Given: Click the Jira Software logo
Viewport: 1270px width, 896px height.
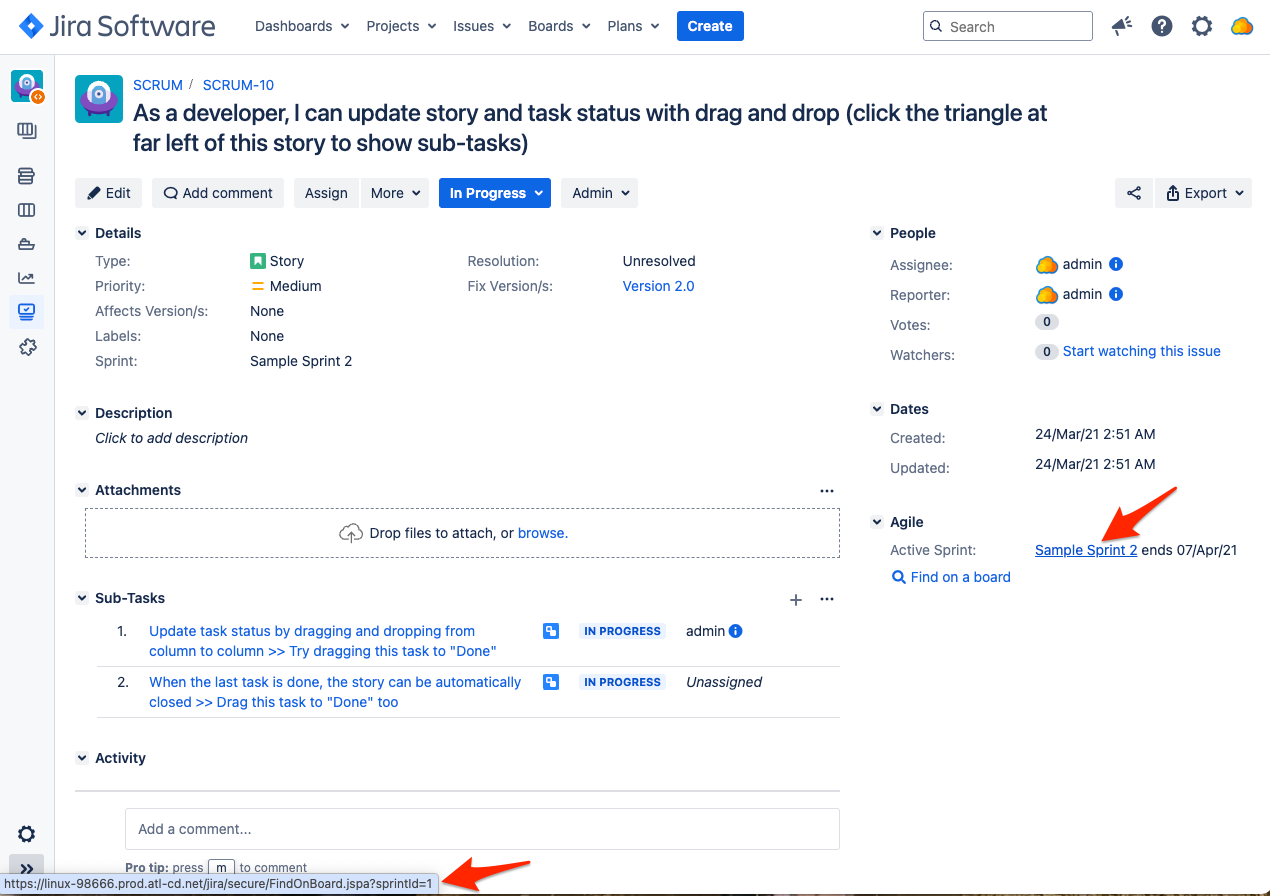Looking at the screenshot, I should point(117,26).
